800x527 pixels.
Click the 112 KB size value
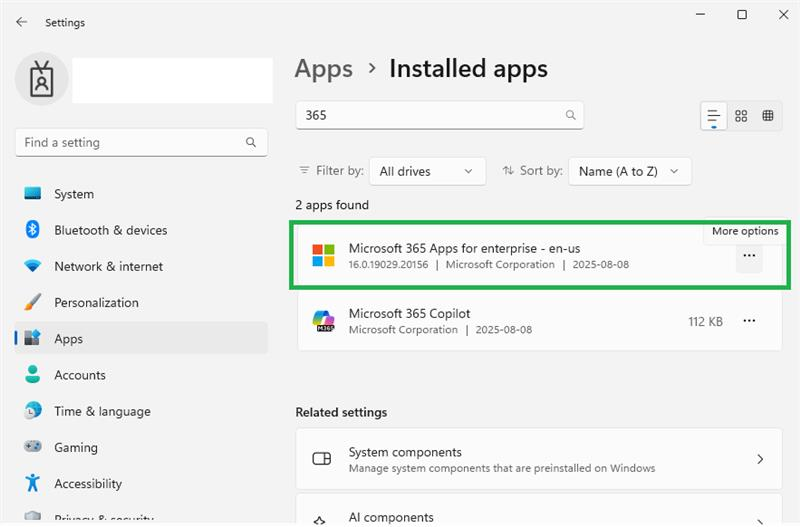[705, 321]
